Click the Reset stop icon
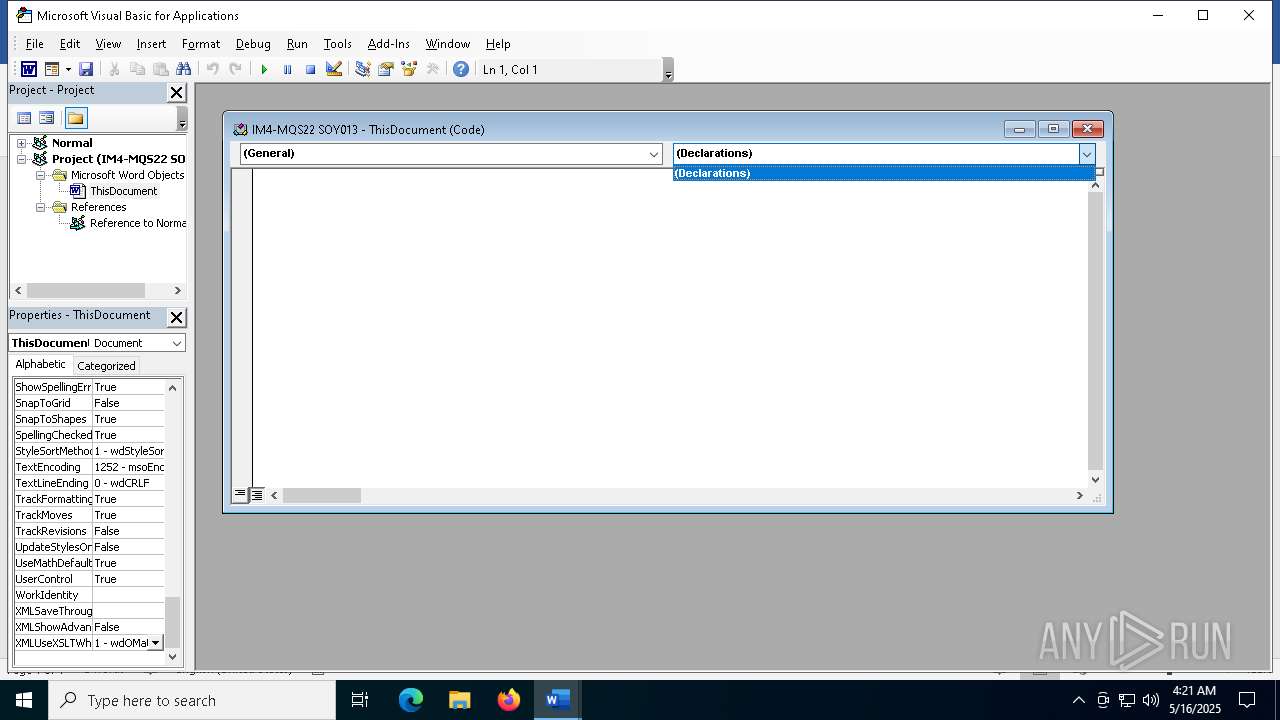This screenshot has width=1280, height=720. tap(310, 69)
